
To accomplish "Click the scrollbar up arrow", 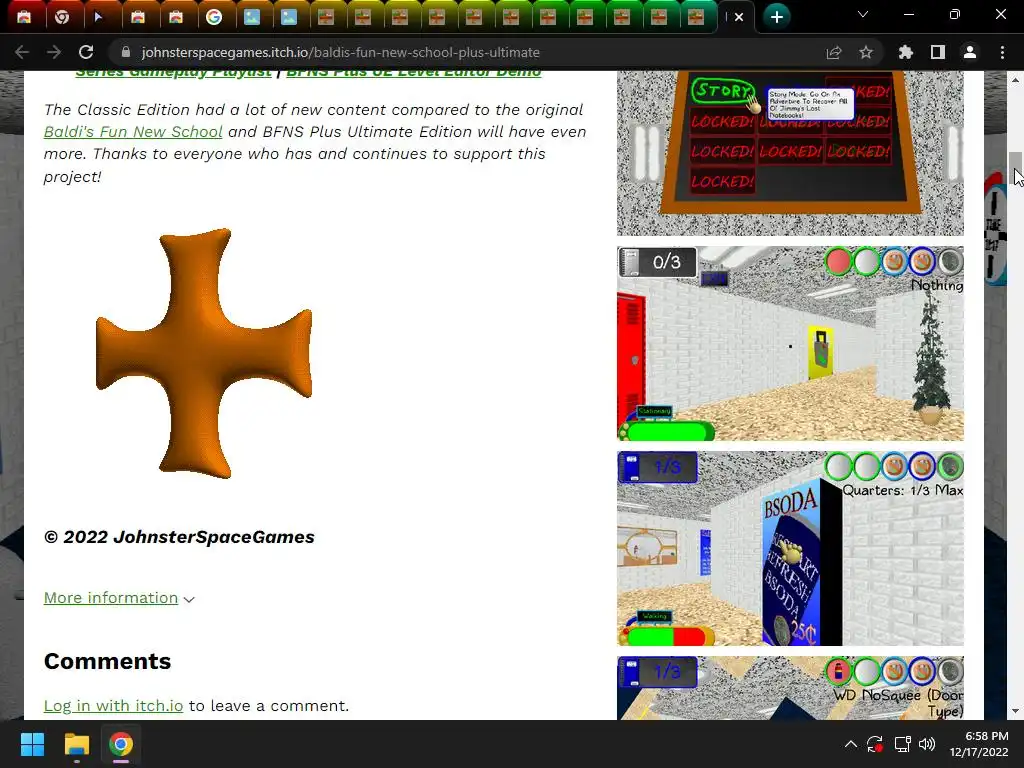I will [x=1015, y=79].
